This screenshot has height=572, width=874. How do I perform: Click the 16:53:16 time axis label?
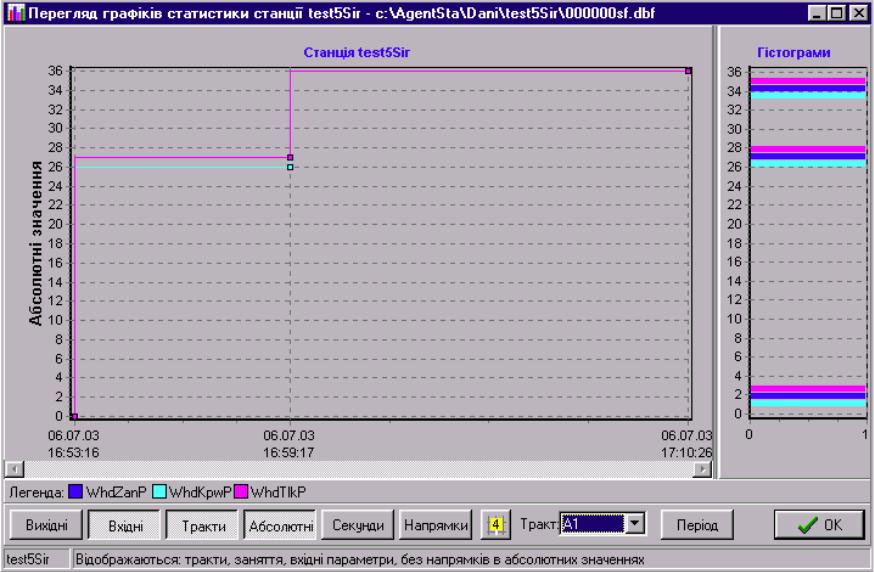(74, 452)
